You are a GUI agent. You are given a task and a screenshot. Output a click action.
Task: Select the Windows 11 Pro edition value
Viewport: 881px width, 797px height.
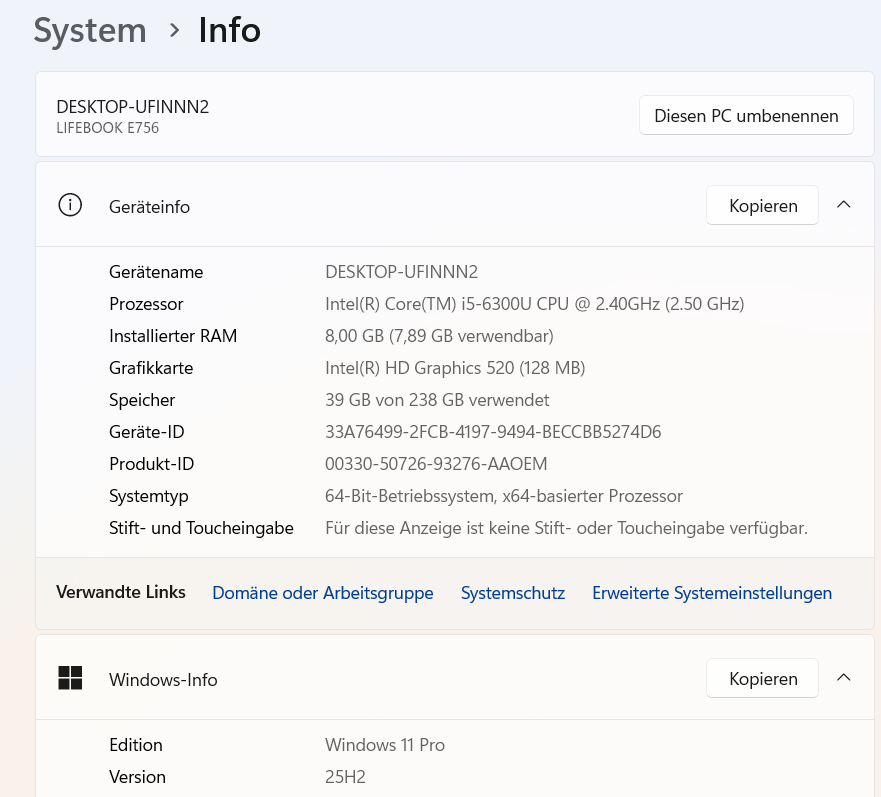coord(385,745)
